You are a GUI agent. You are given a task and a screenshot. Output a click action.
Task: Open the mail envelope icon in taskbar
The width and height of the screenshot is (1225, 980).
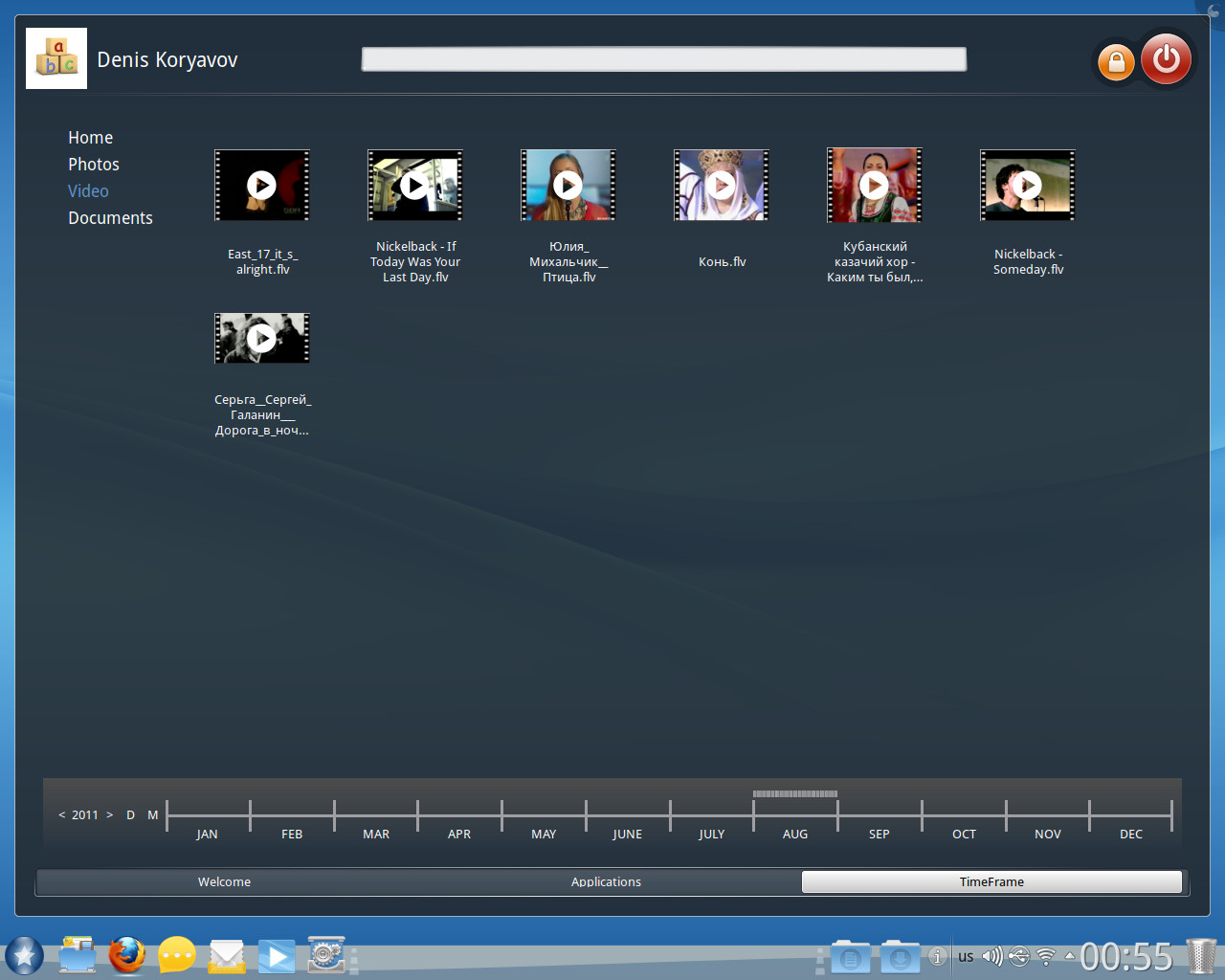(227, 955)
